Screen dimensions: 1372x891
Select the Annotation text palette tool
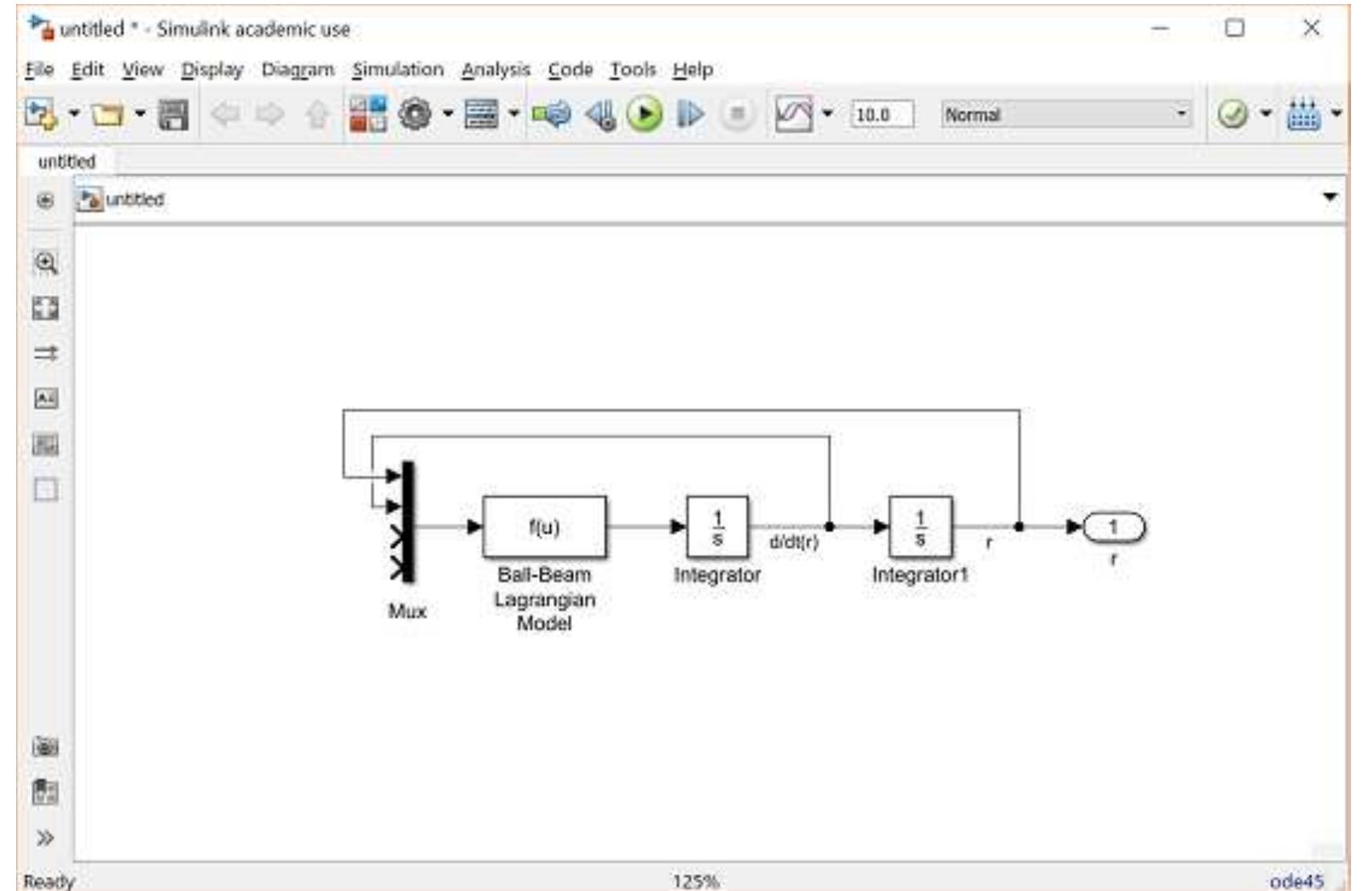coord(46,399)
